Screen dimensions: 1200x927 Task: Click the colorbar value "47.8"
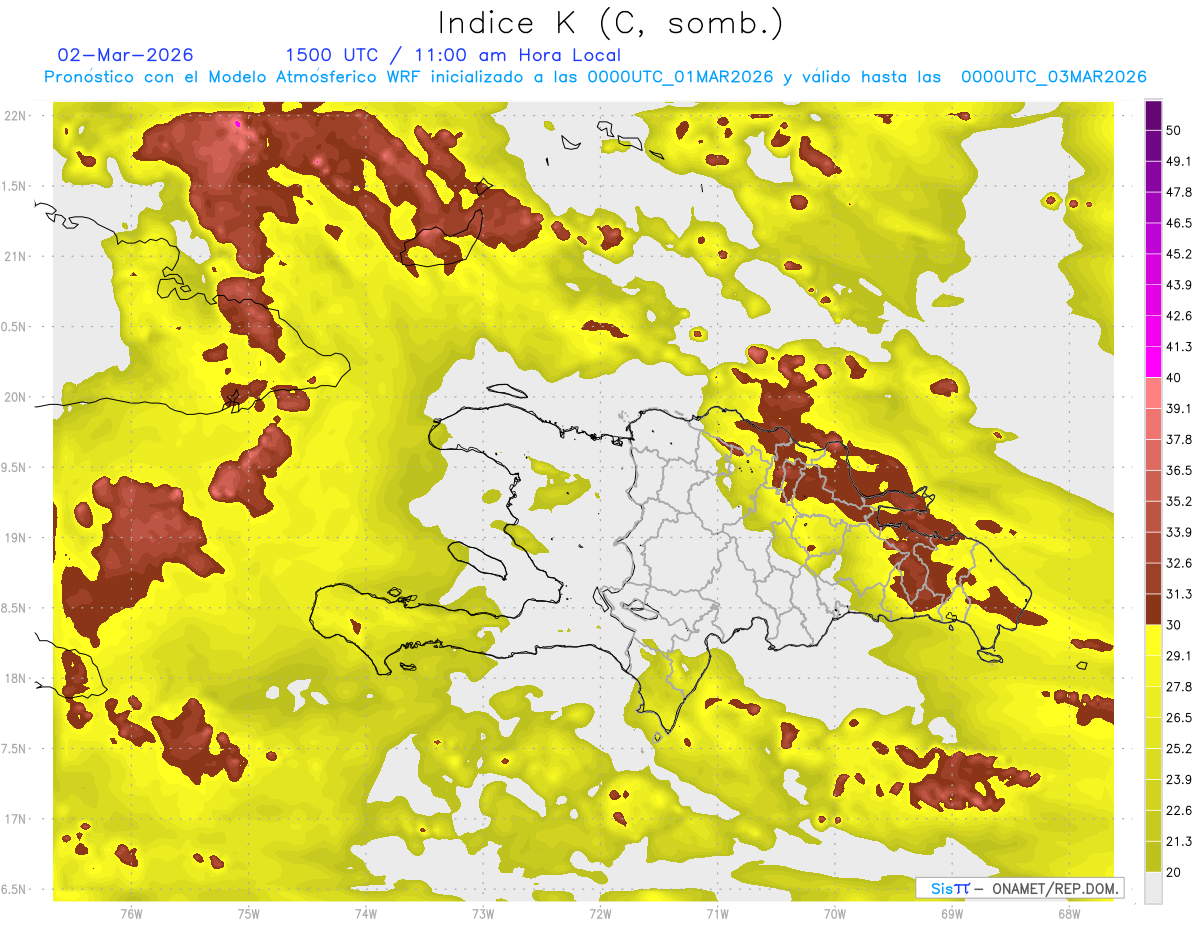(1179, 192)
